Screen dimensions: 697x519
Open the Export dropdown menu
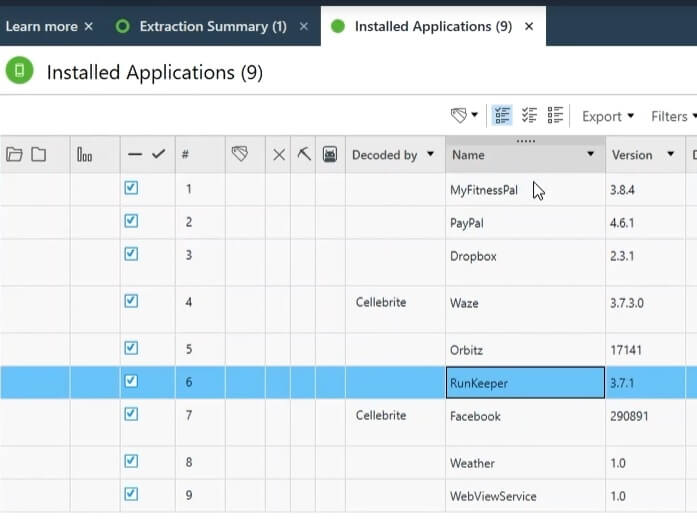(x=608, y=117)
